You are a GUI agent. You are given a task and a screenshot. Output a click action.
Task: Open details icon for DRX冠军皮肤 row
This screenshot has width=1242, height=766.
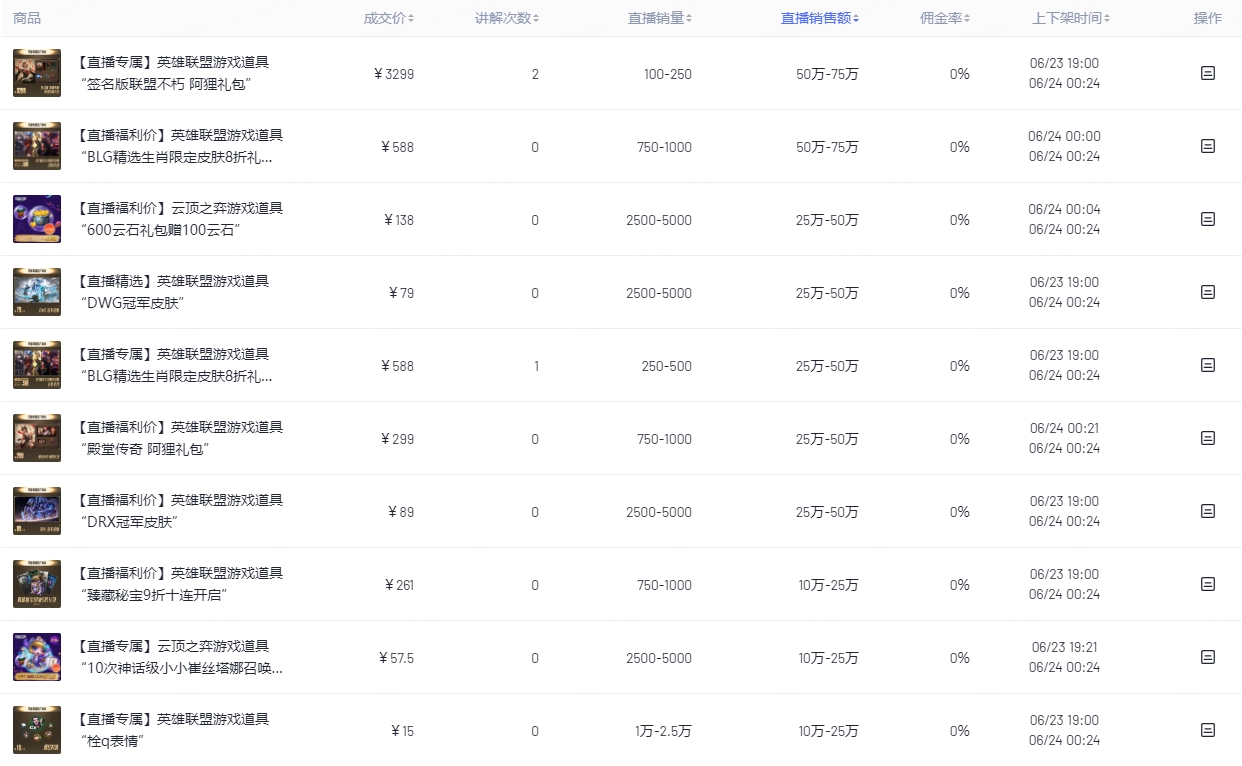click(x=1207, y=511)
